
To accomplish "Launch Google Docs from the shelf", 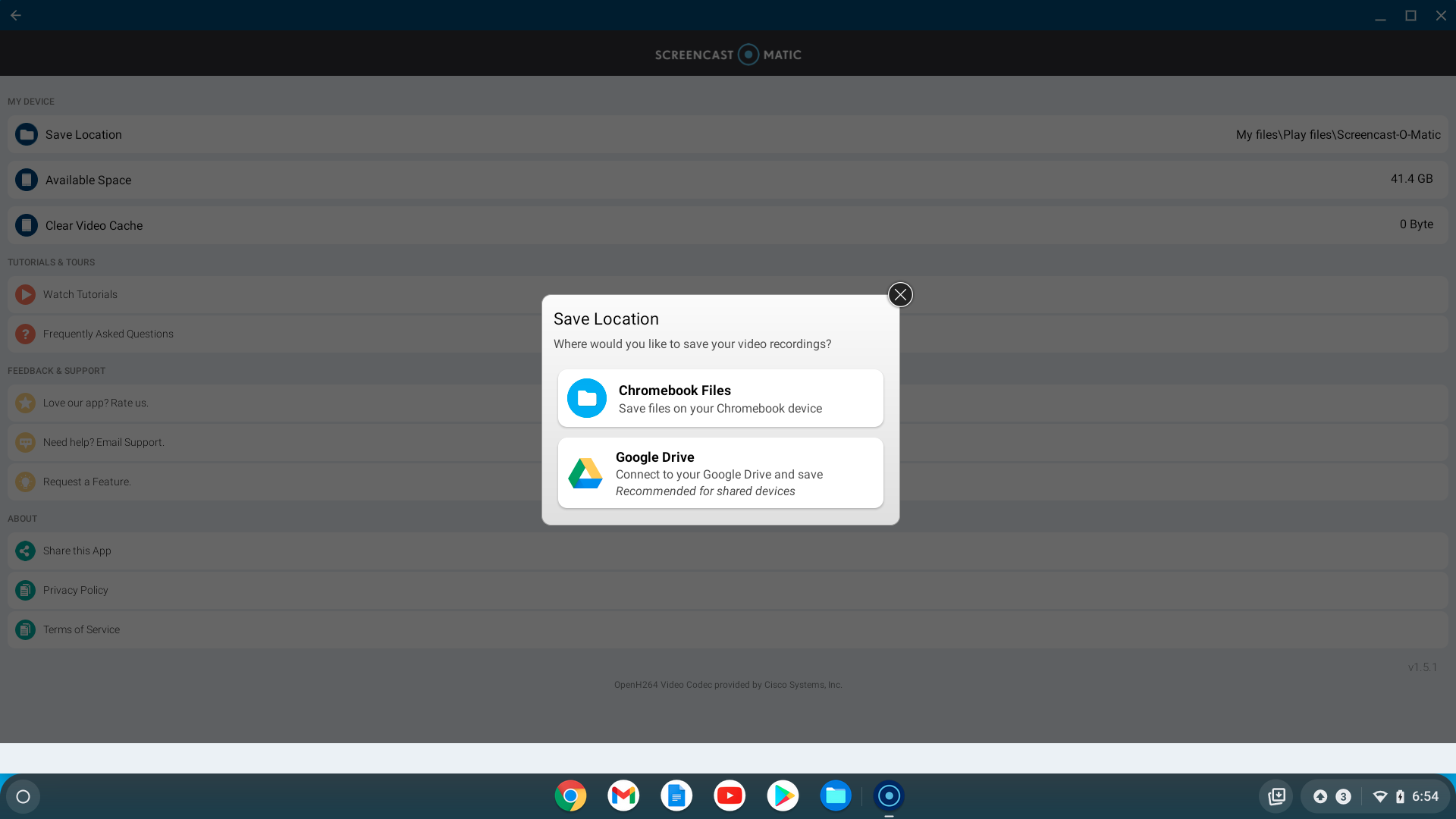I will [676, 795].
